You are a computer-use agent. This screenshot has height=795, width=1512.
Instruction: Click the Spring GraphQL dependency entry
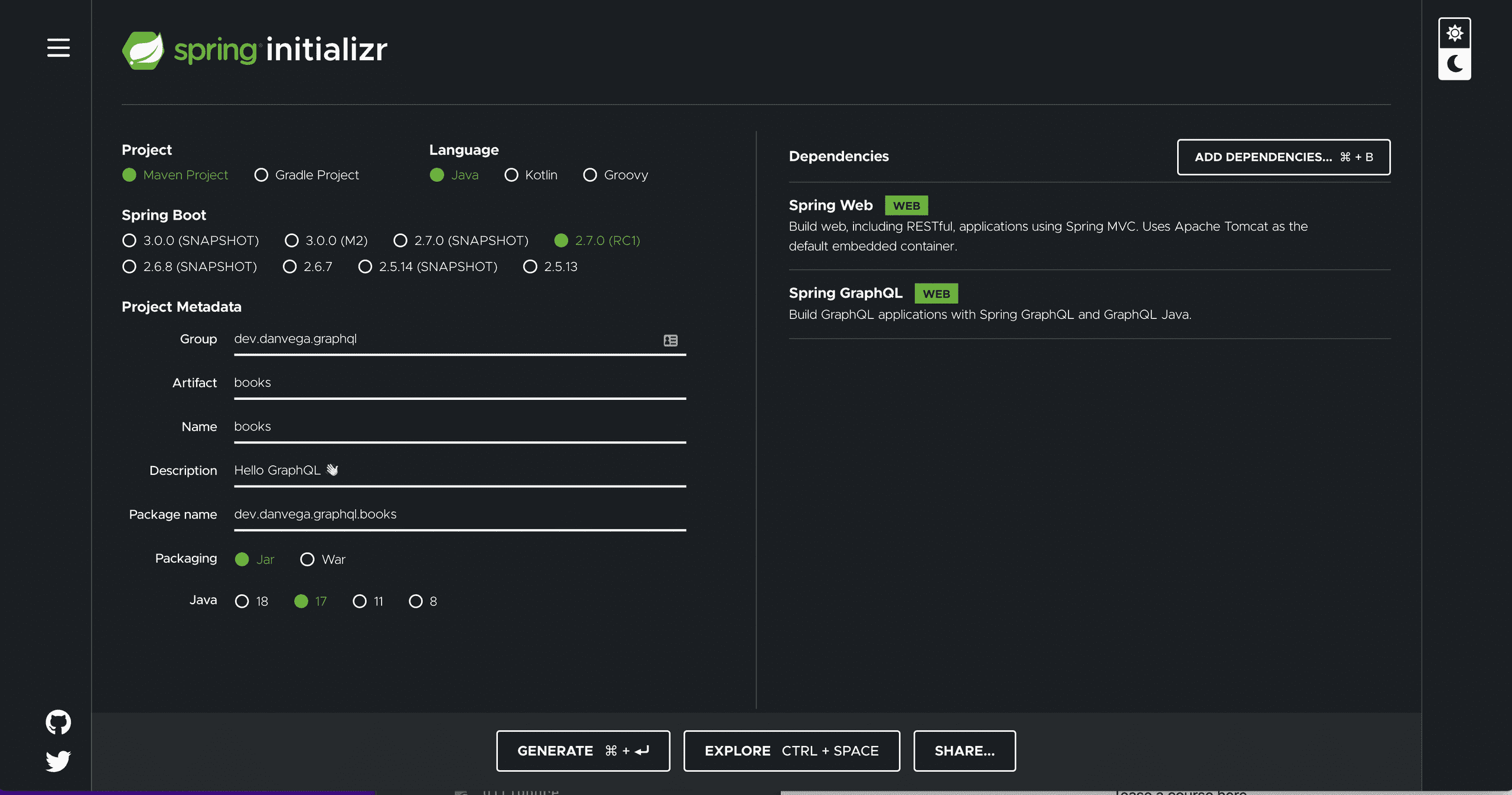pyautogui.click(x=846, y=293)
